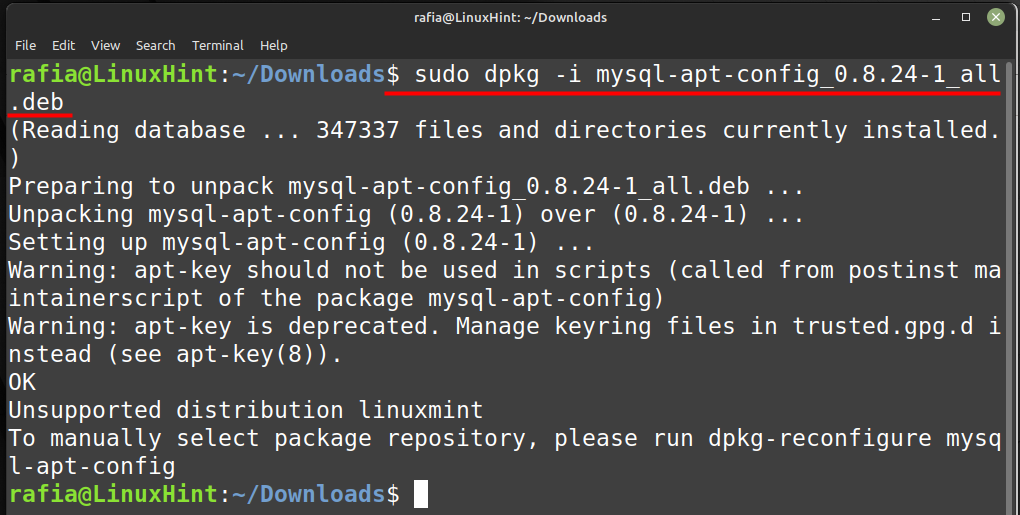Click the terminal vertical scrollbar
The width and height of the screenshot is (1020, 515).
tap(1010, 286)
